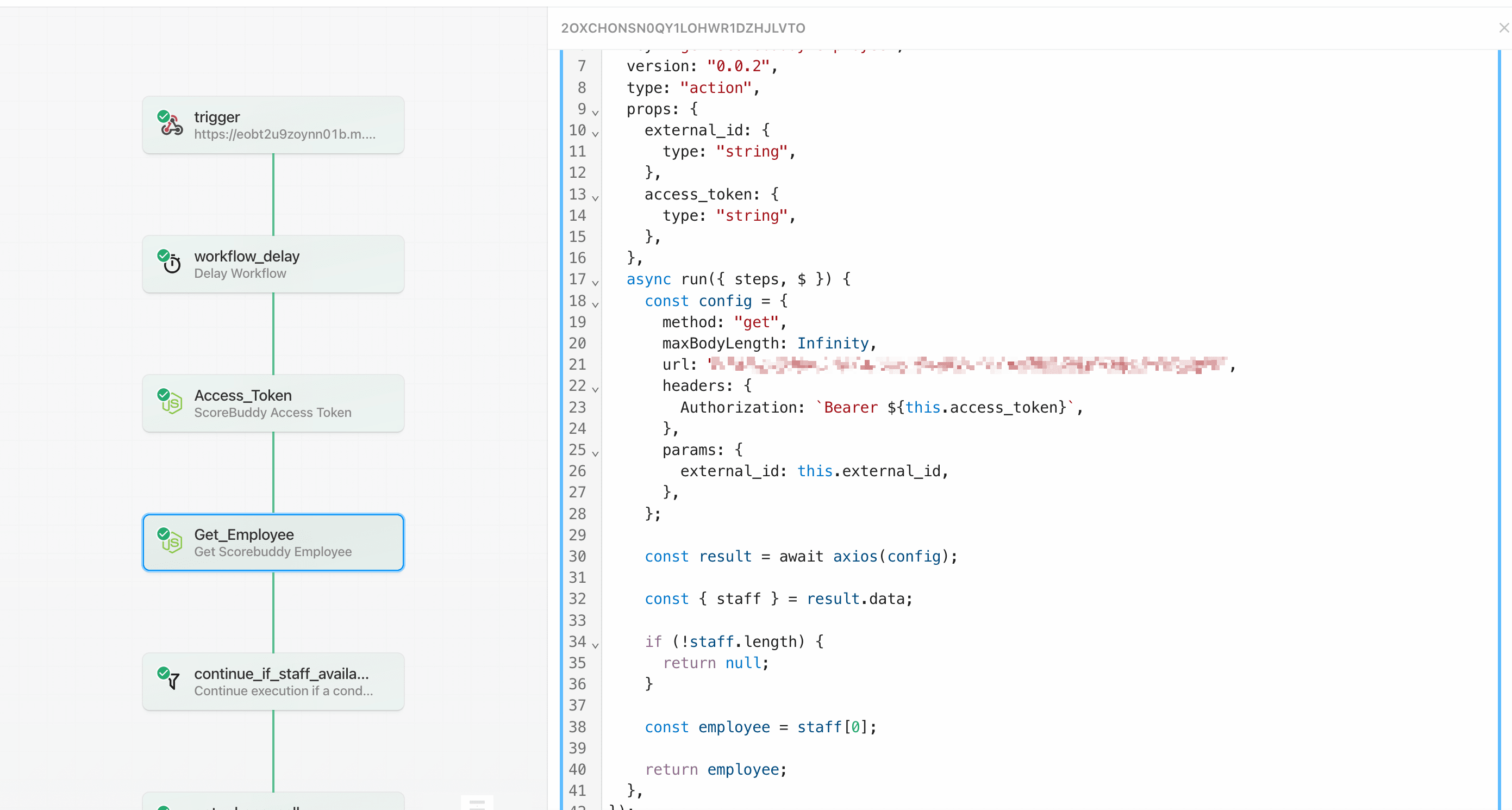The image size is (1512, 810).
Task: Click the filter icon on continue_if_staff_available step
Action: click(174, 682)
